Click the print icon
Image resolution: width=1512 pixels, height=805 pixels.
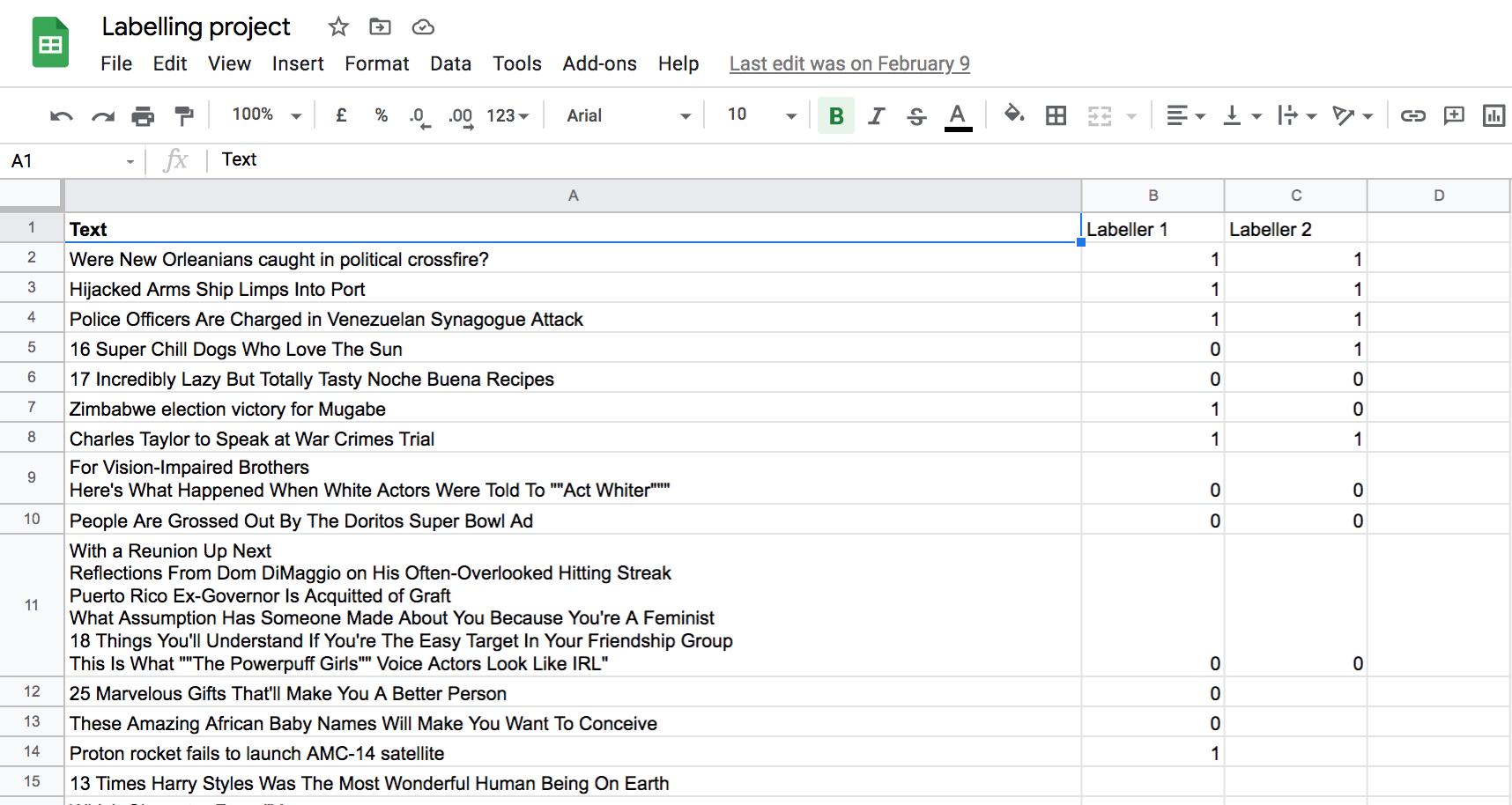pyautogui.click(x=143, y=116)
